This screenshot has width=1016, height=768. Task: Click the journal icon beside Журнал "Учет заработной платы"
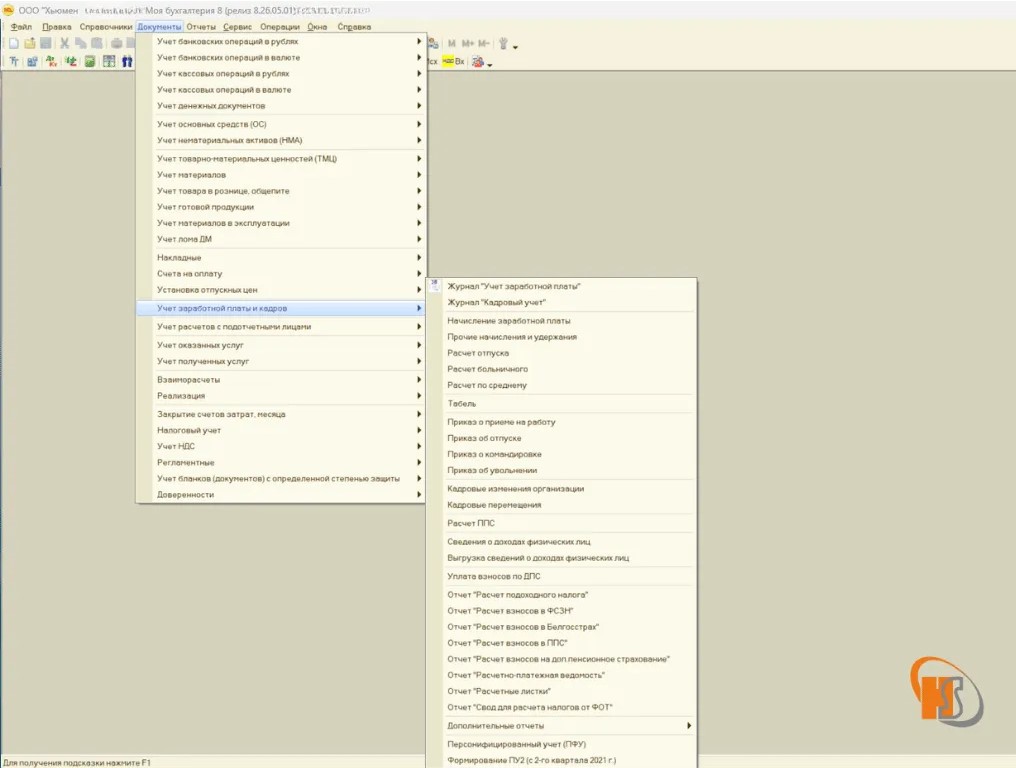pyautogui.click(x=434, y=286)
